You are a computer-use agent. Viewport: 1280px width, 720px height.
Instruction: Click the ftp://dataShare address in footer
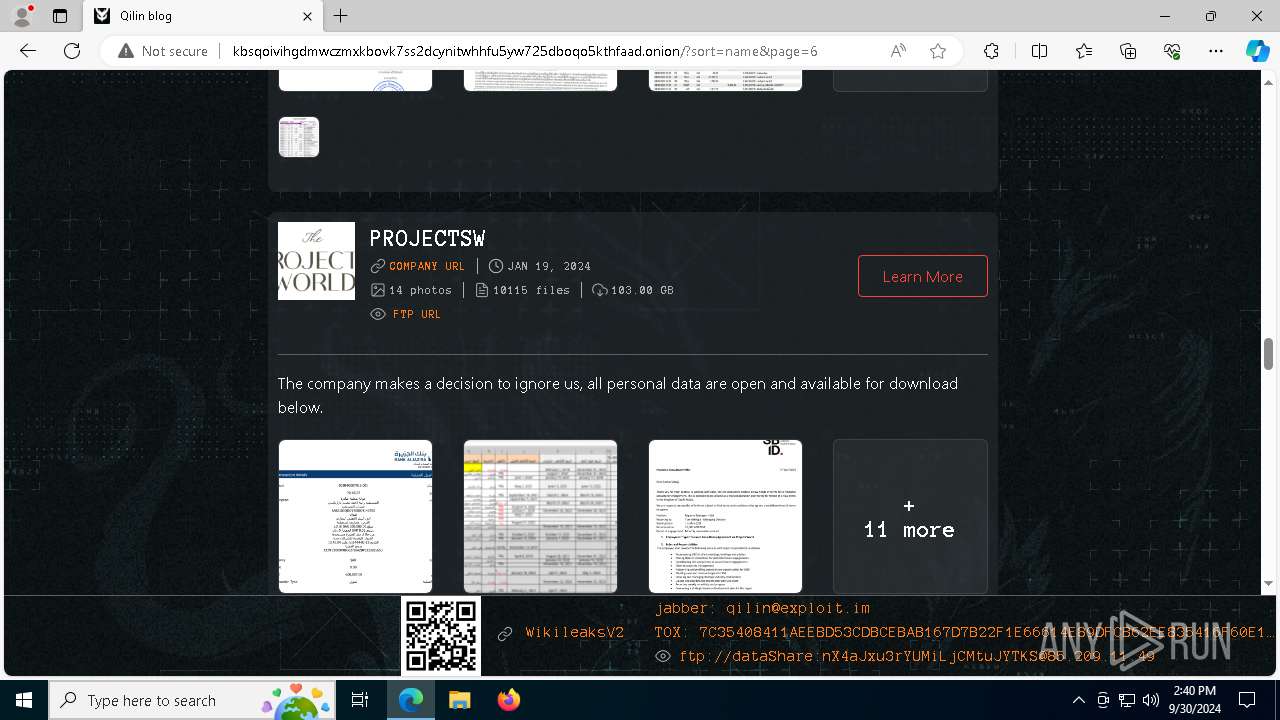pos(917,657)
